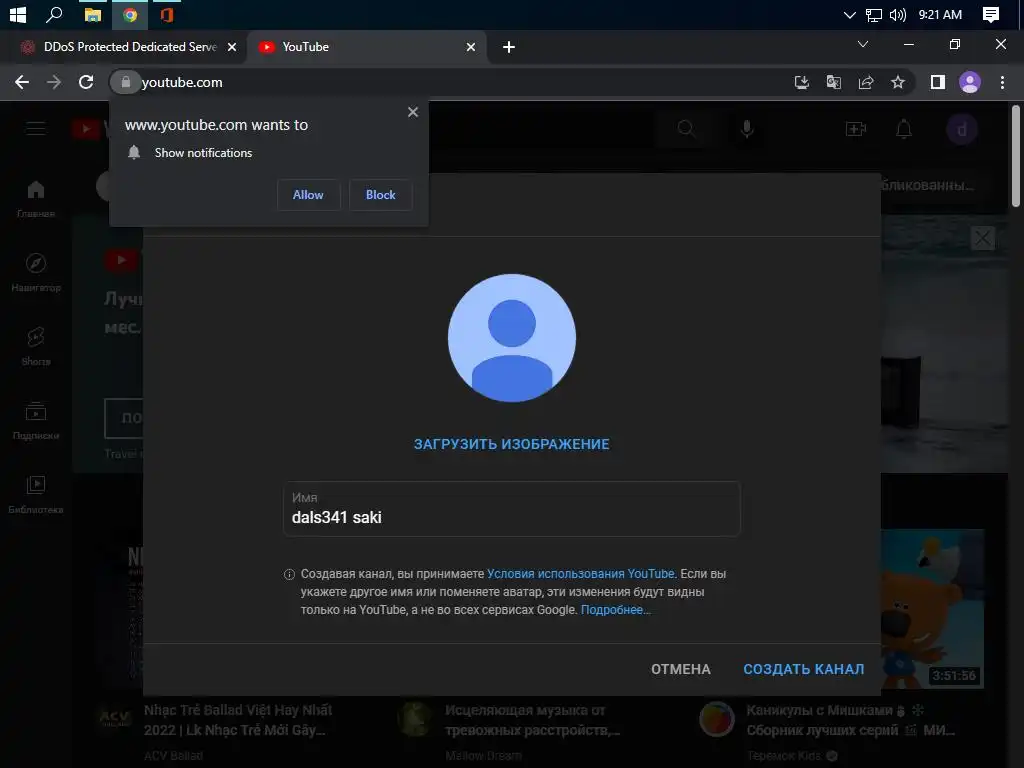Open Подписки in sidebar
The height and width of the screenshot is (768, 1024).
pos(36,421)
